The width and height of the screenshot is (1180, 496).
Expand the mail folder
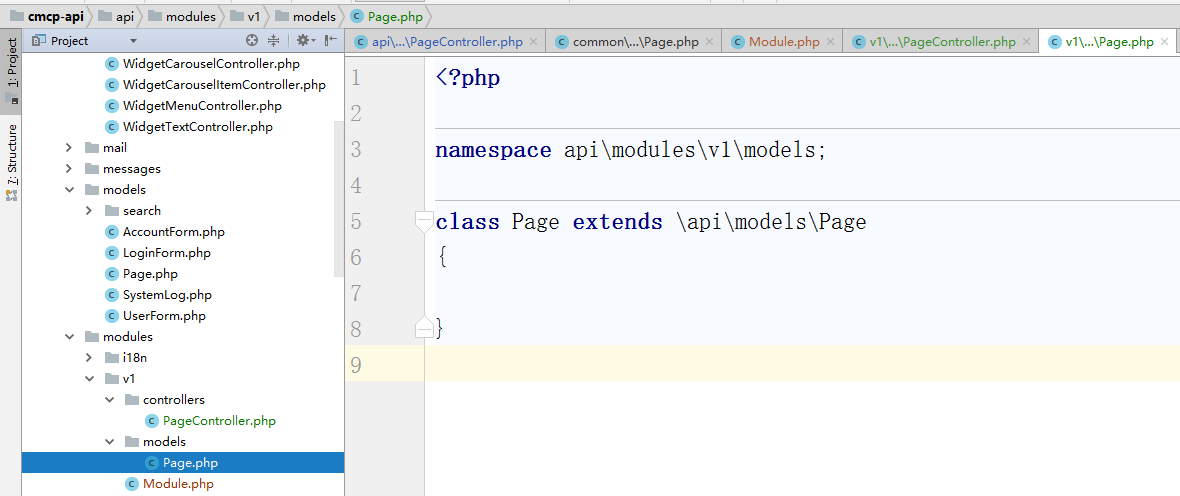coord(69,148)
